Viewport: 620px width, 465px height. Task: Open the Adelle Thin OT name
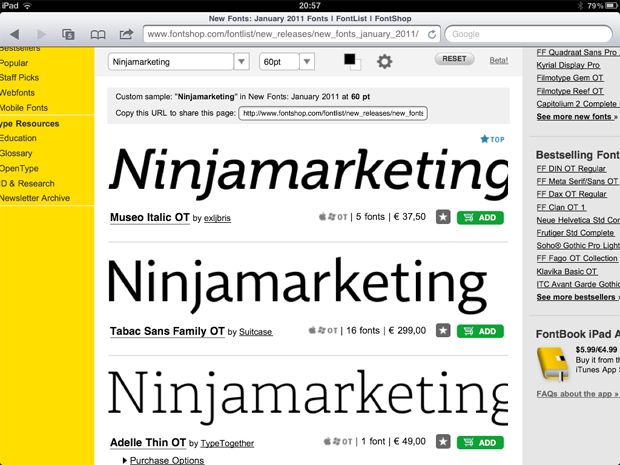[x=148, y=442]
